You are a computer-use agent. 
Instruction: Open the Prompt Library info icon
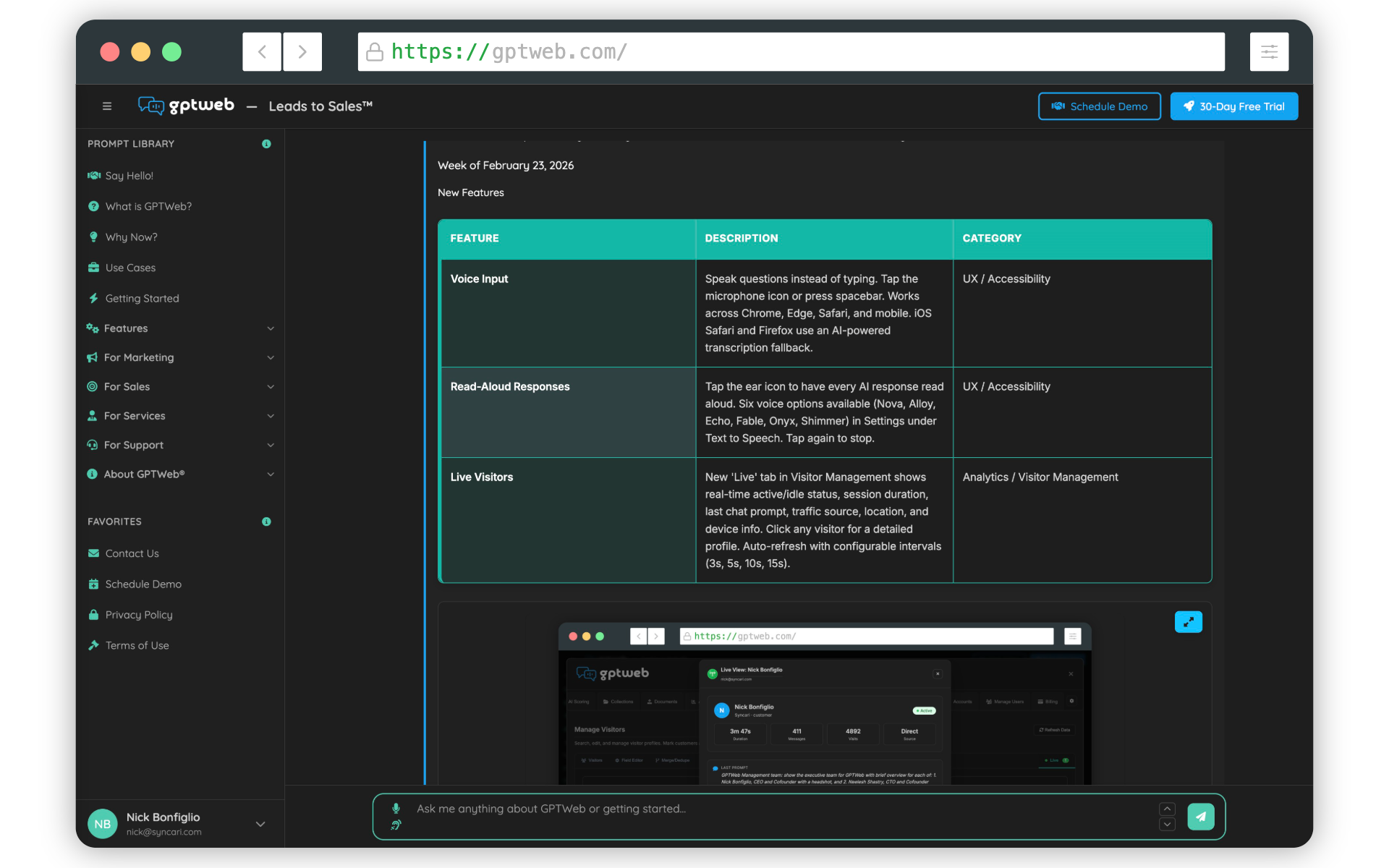point(266,144)
